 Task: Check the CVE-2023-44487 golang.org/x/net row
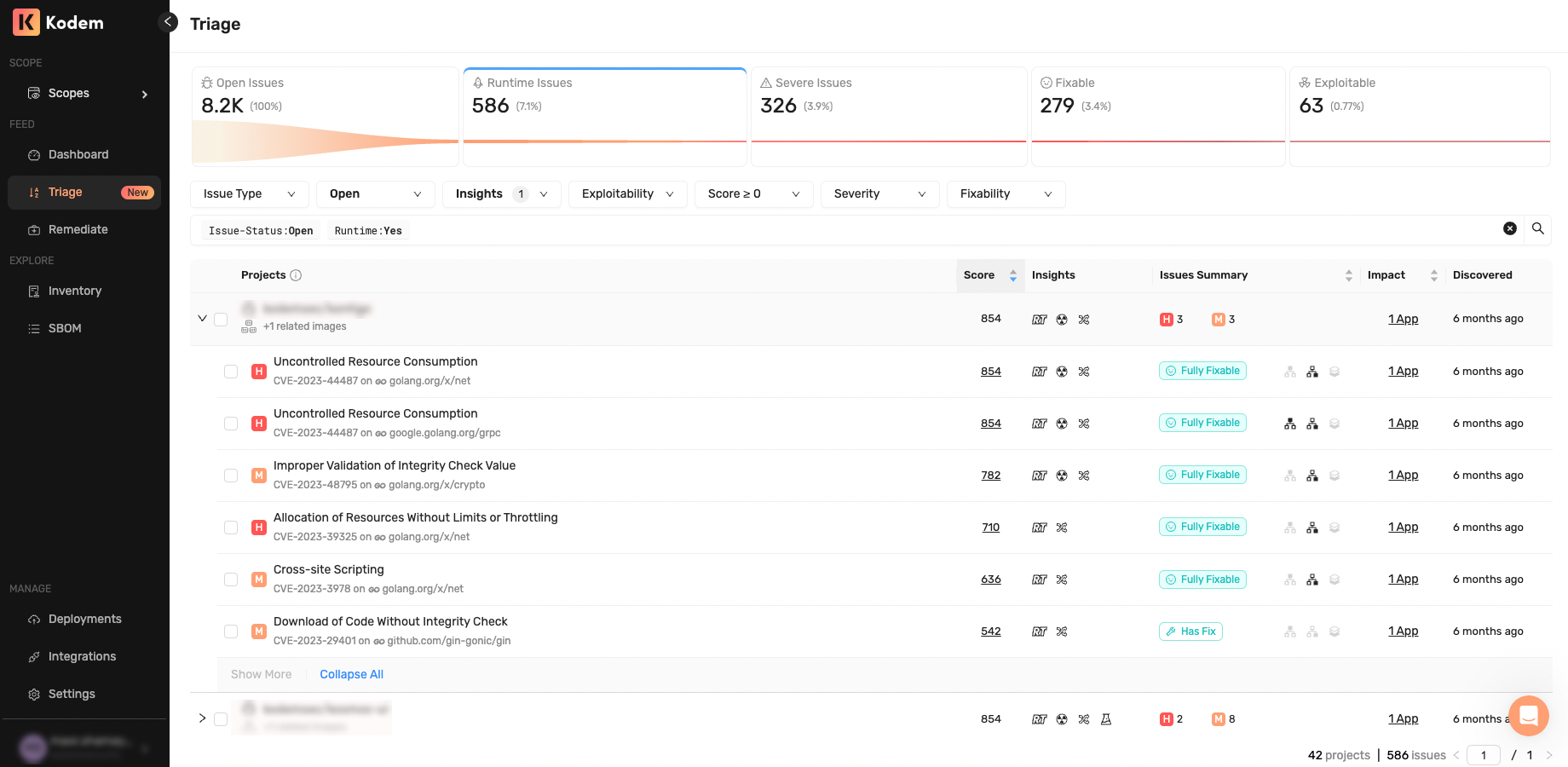[x=231, y=372]
